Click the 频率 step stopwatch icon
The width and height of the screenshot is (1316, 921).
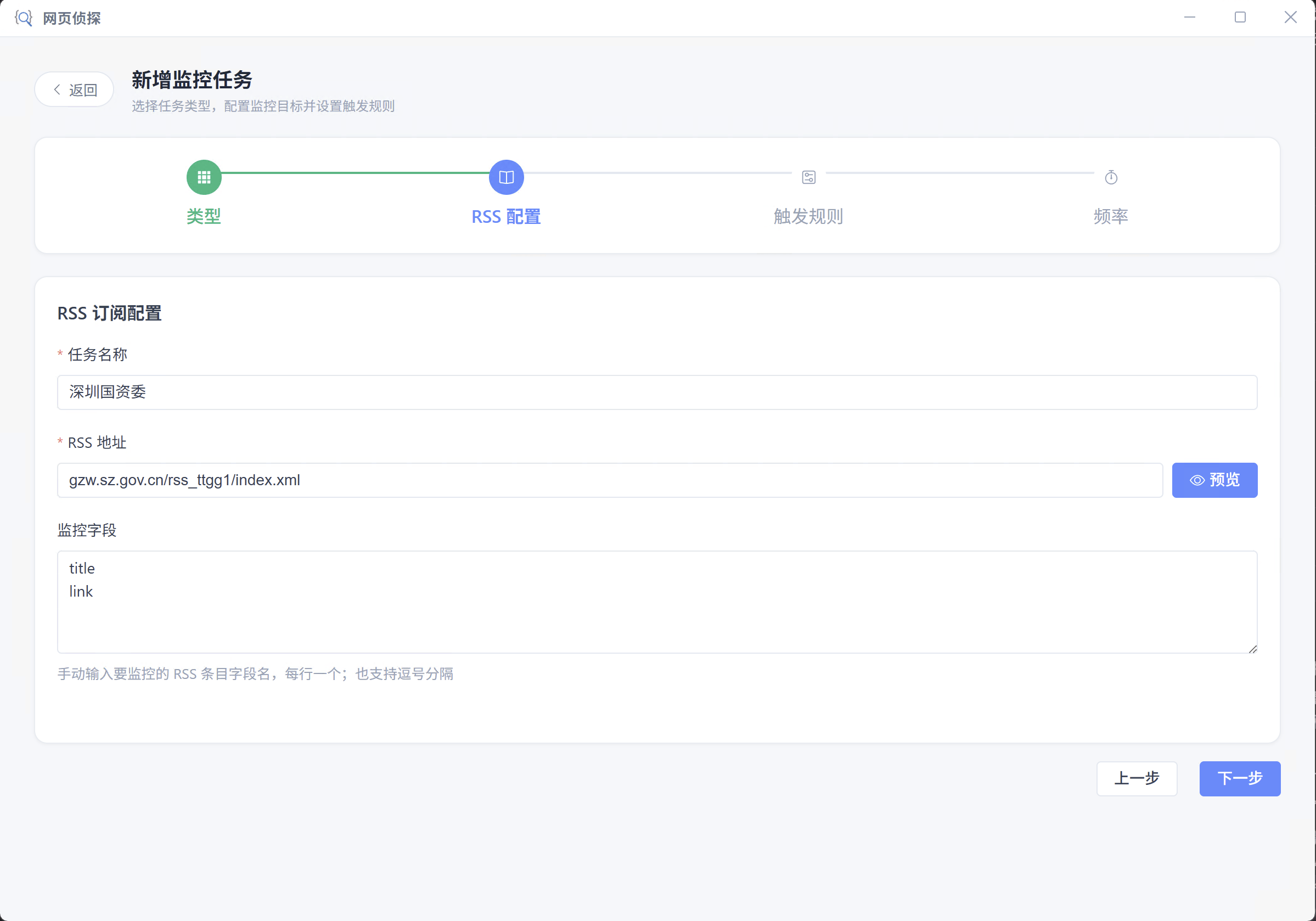pos(1111,177)
